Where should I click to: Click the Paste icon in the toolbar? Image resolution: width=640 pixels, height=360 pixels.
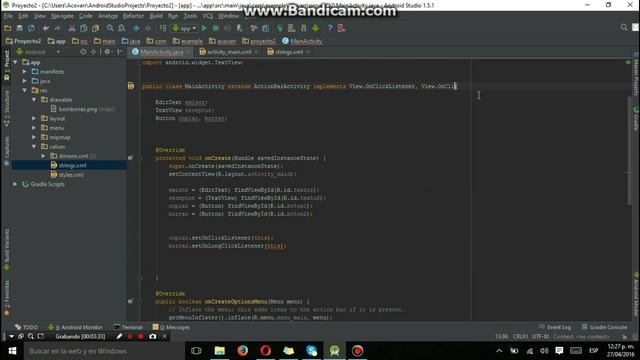point(95,28)
